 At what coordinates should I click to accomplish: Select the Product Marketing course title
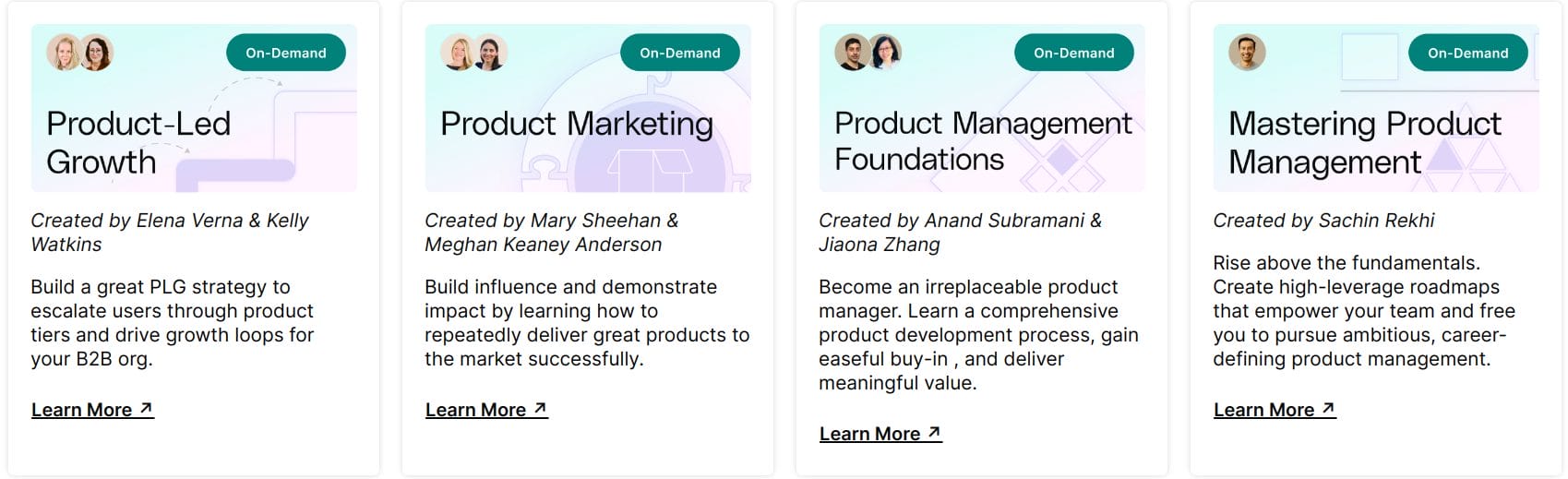pos(577,124)
